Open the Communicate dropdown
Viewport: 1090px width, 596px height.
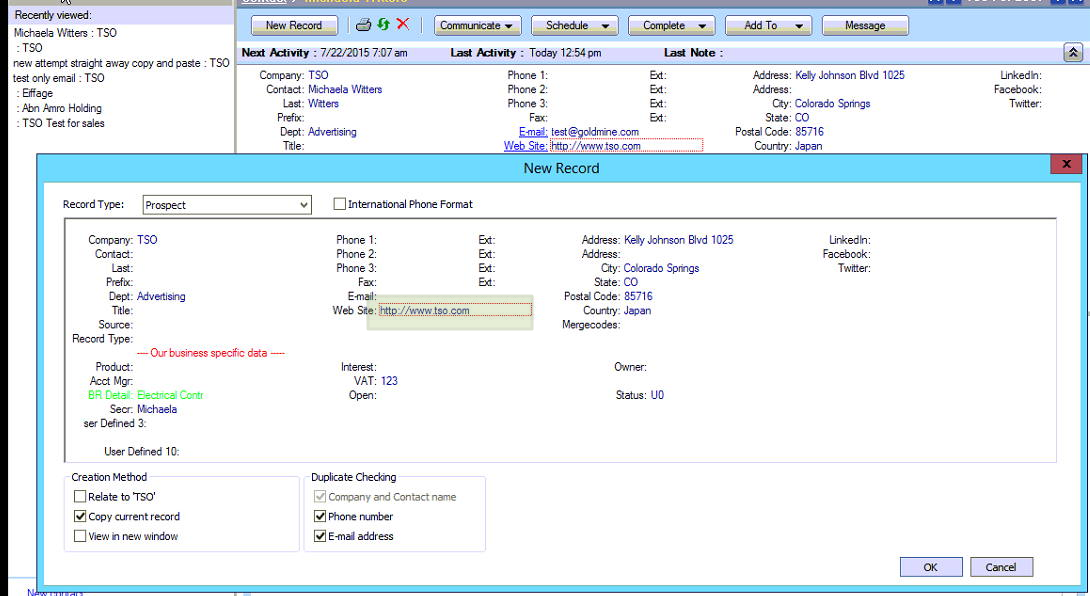pos(477,25)
